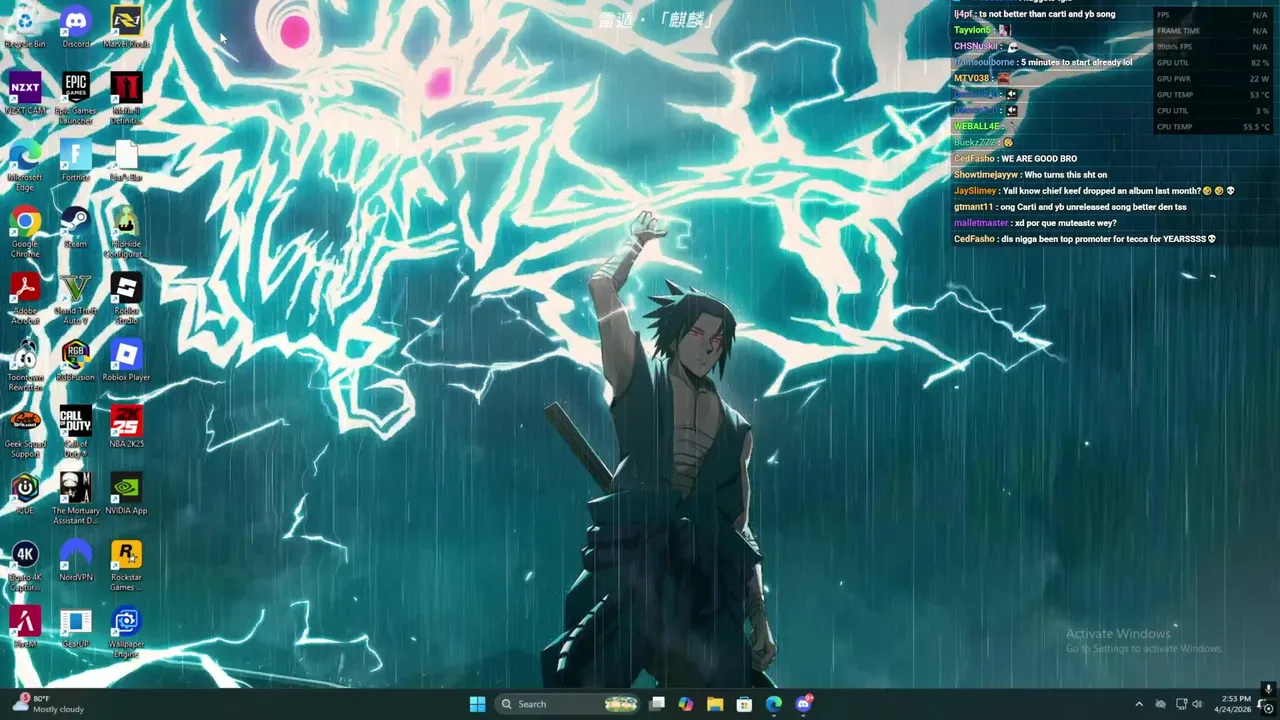This screenshot has height=720, width=1280.
Task: Open File Explorer from the taskbar
Action: 715,704
